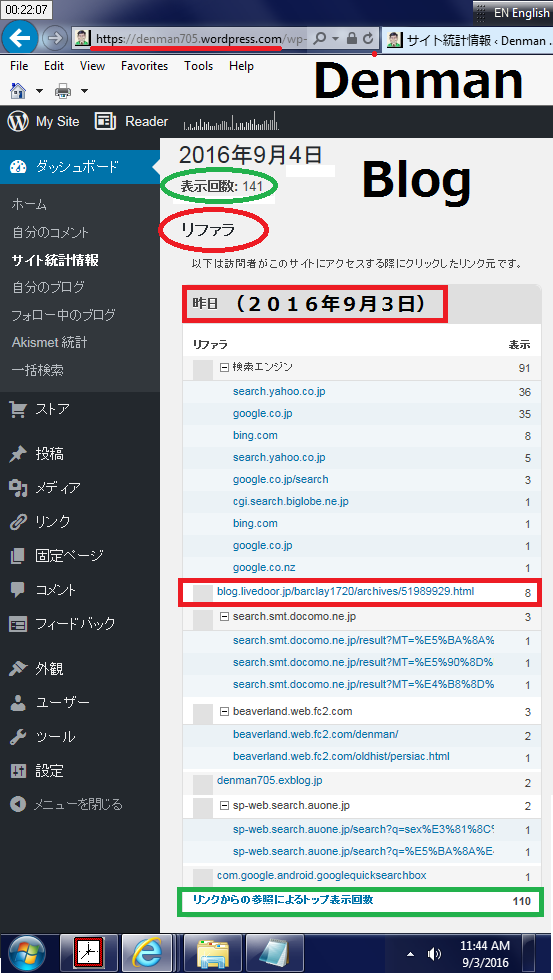Open com.google.android.googlequicksearchbox referrer link
The width and height of the screenshot is (553, 980).
[322, 876]
